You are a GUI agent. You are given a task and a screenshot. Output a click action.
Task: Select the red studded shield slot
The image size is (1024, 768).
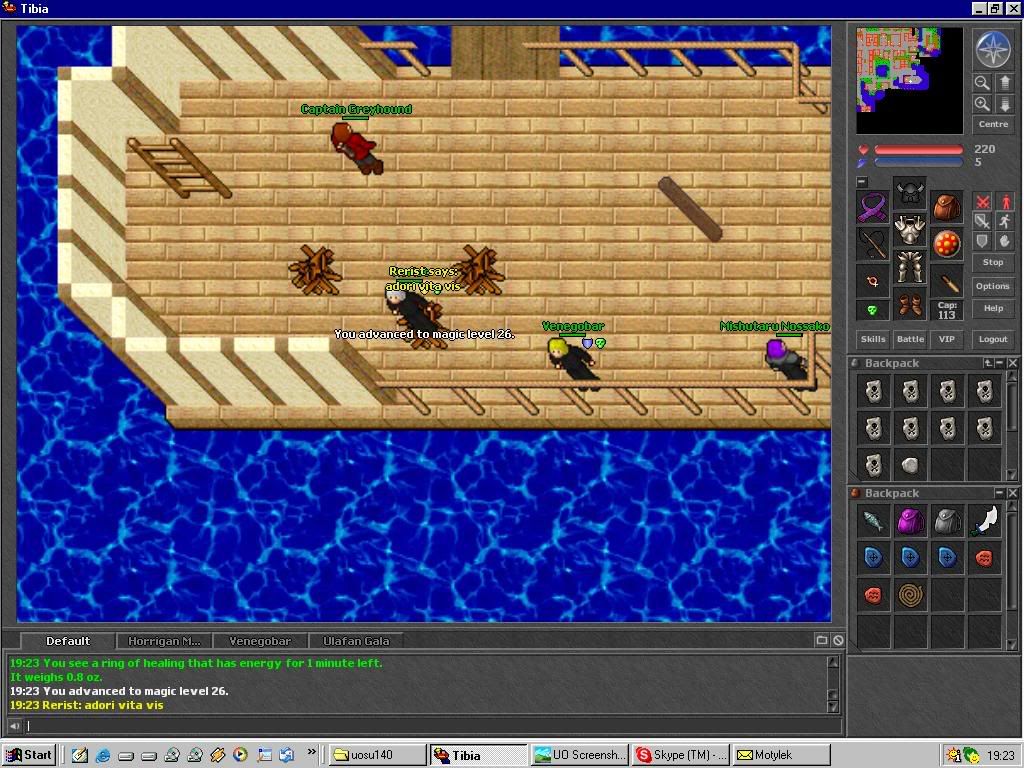[947, 244]
